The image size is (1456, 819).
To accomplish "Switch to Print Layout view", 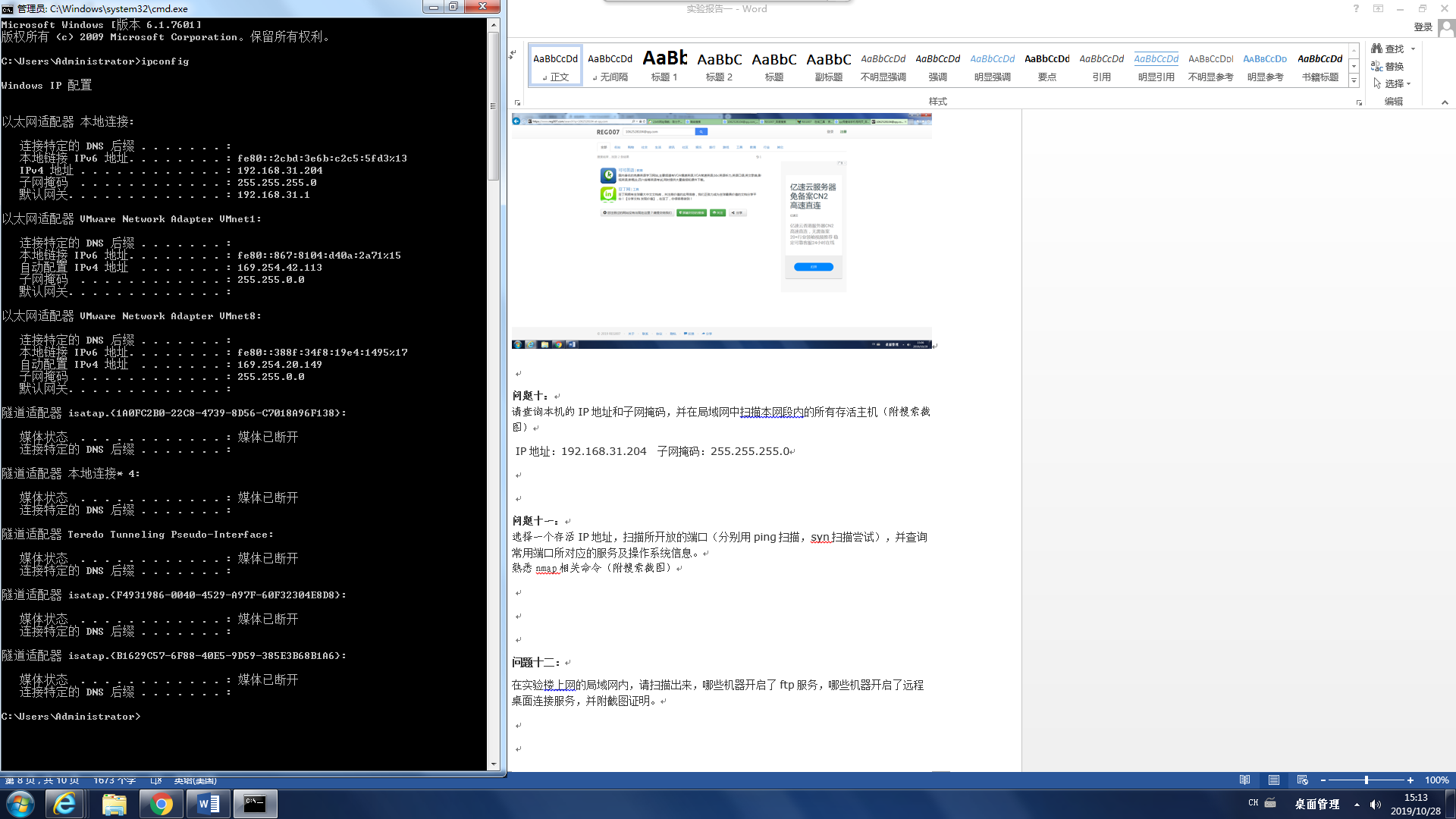I will pyautogui.click(x=1273, y=780).
